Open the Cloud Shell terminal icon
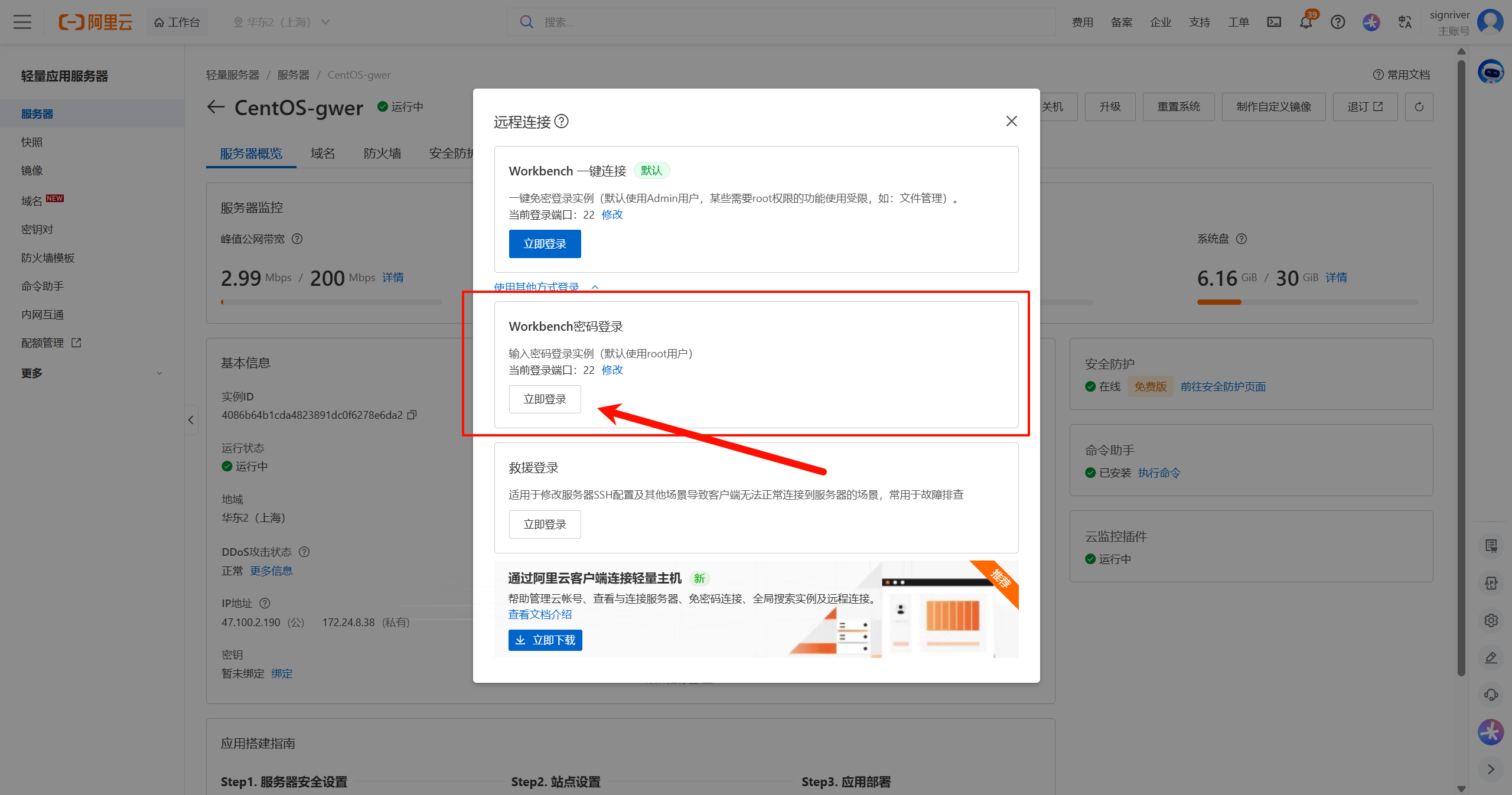This screenshot has width=1512, height=795. [1274, 22]
